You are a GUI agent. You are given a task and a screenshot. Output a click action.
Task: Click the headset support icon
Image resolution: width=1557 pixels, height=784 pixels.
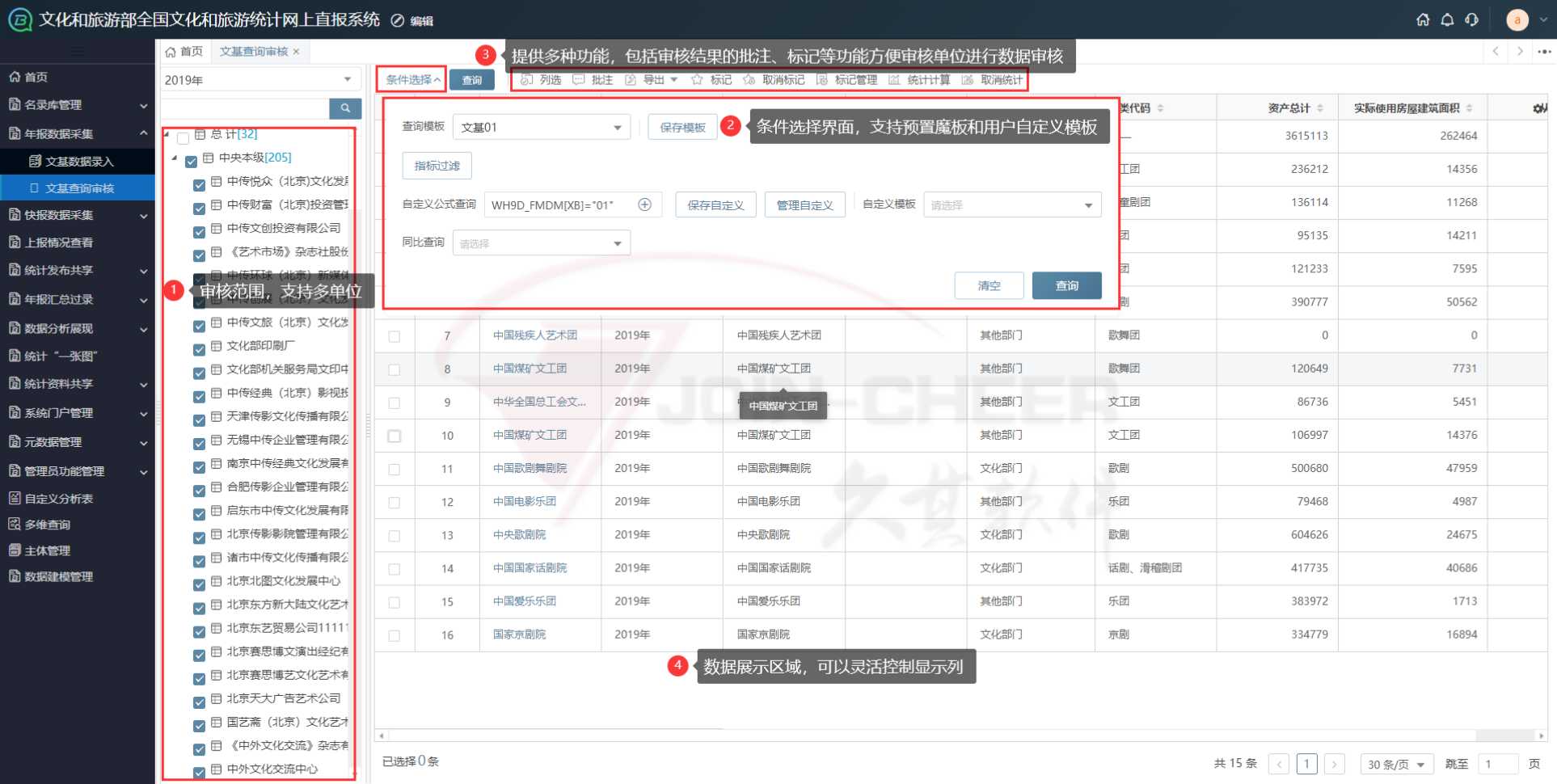1471,19
